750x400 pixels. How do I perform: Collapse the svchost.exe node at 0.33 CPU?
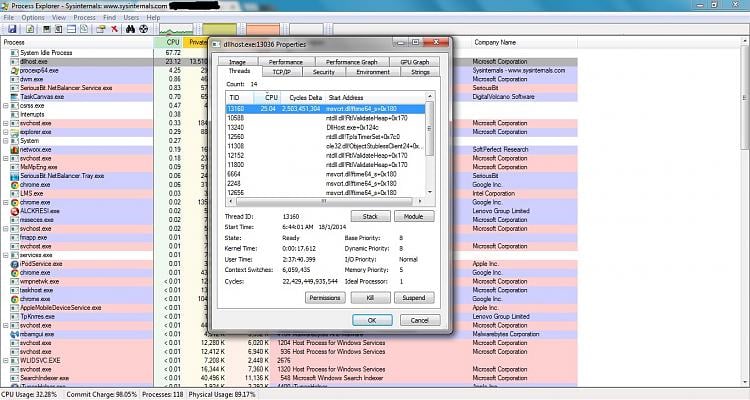point(6,123)
